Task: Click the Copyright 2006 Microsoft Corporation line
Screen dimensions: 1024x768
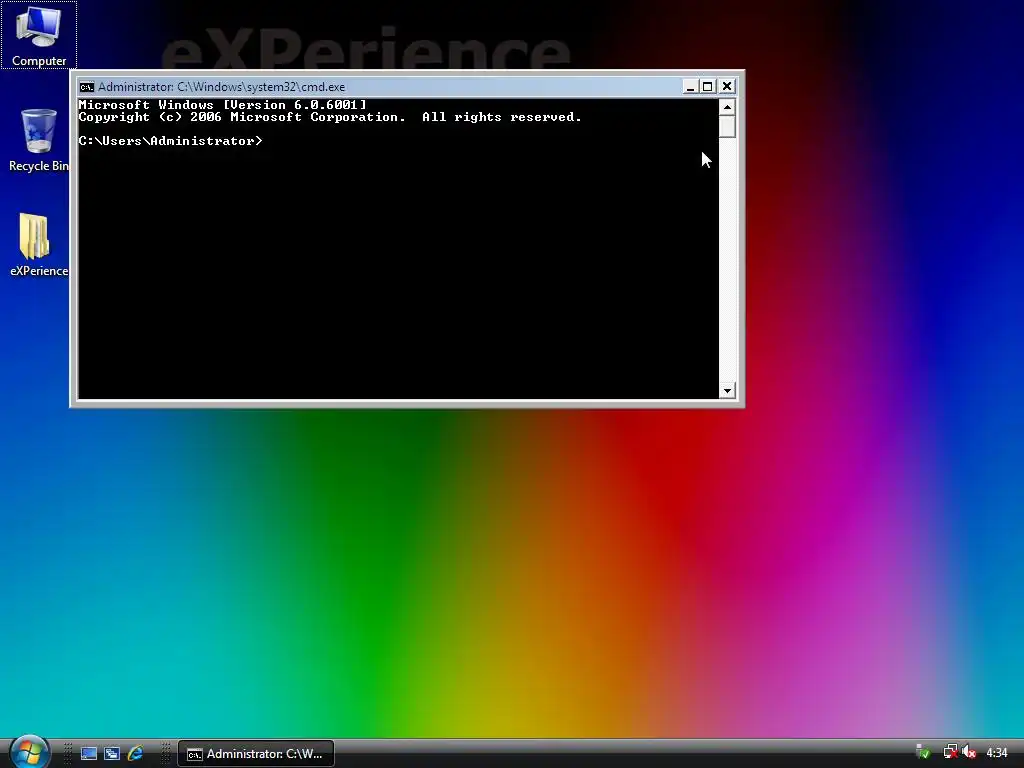Action: coord(330,118)
